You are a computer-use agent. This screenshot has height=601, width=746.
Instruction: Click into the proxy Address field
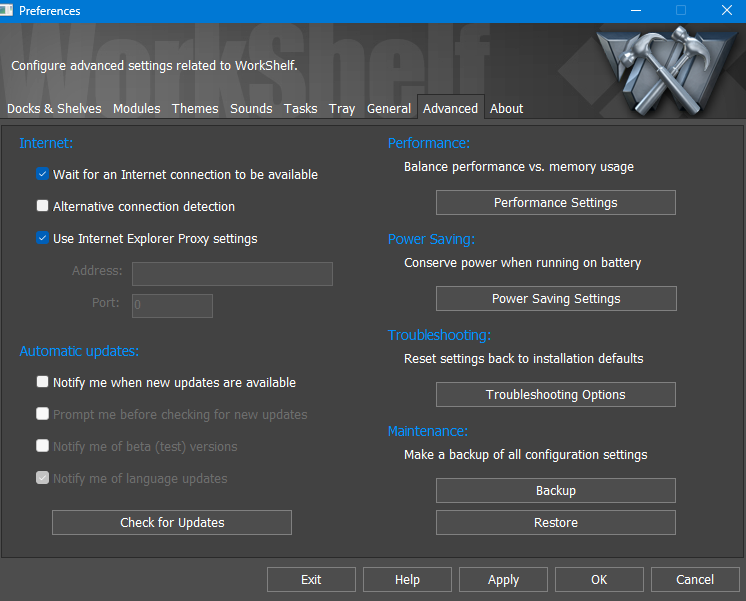(232, 275)
